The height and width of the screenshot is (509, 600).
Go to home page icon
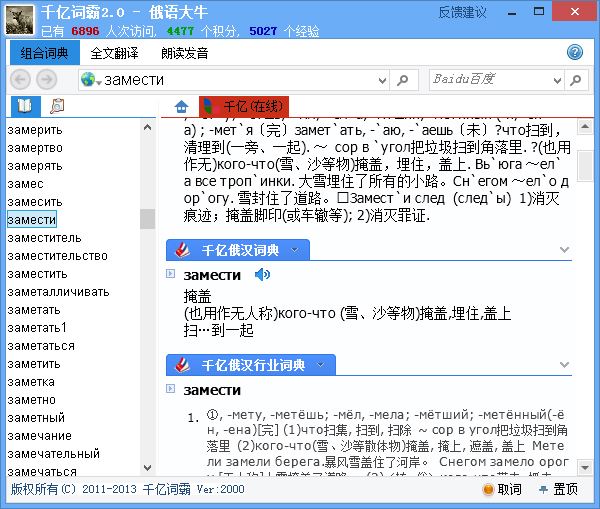coord(181,107)
